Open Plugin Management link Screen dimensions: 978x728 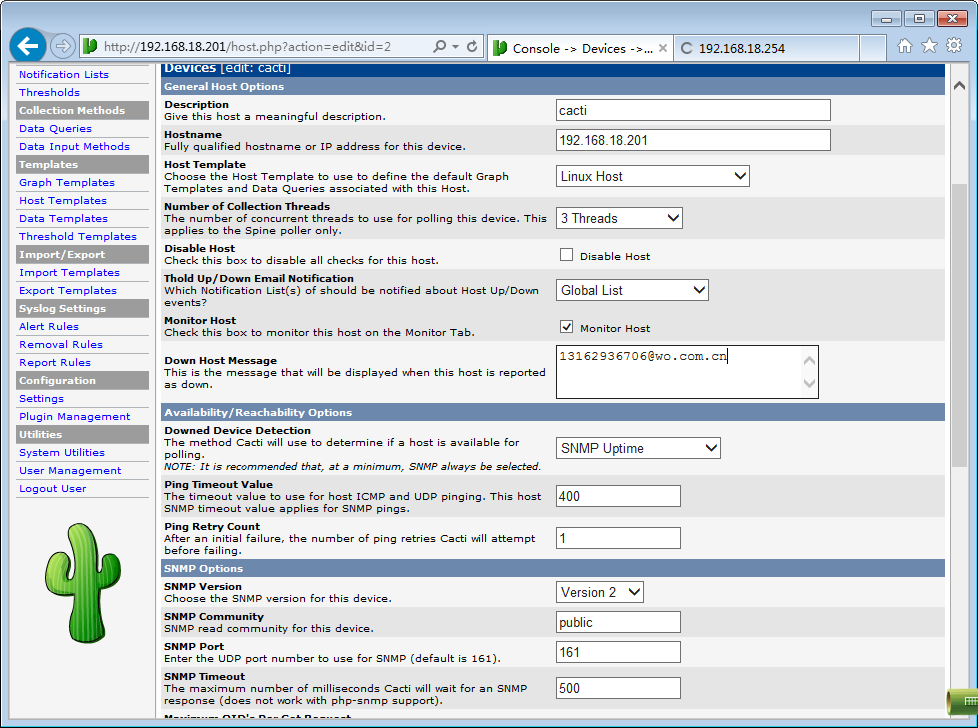tap(75, 417)
